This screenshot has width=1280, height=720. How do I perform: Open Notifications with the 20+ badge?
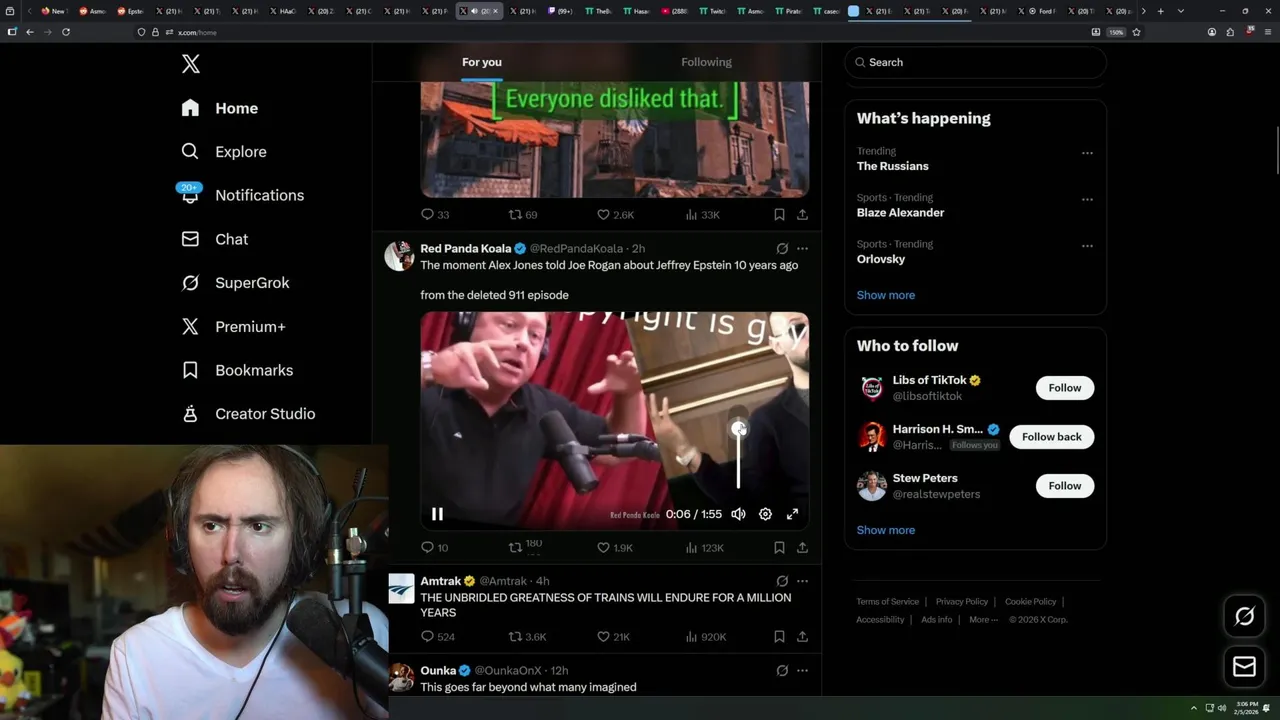242,195
